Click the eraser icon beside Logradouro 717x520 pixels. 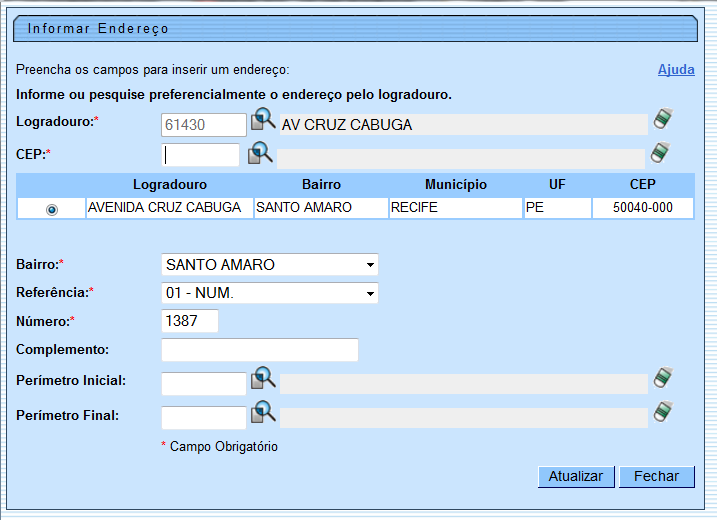coord(662,119)
